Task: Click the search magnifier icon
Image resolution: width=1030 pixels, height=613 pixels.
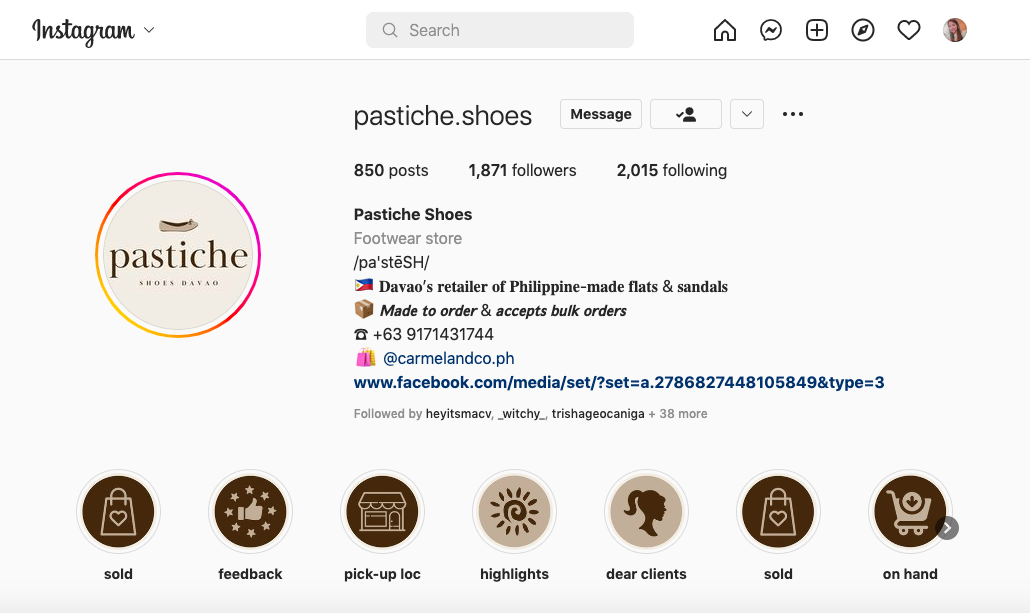Action: point(390,30)
